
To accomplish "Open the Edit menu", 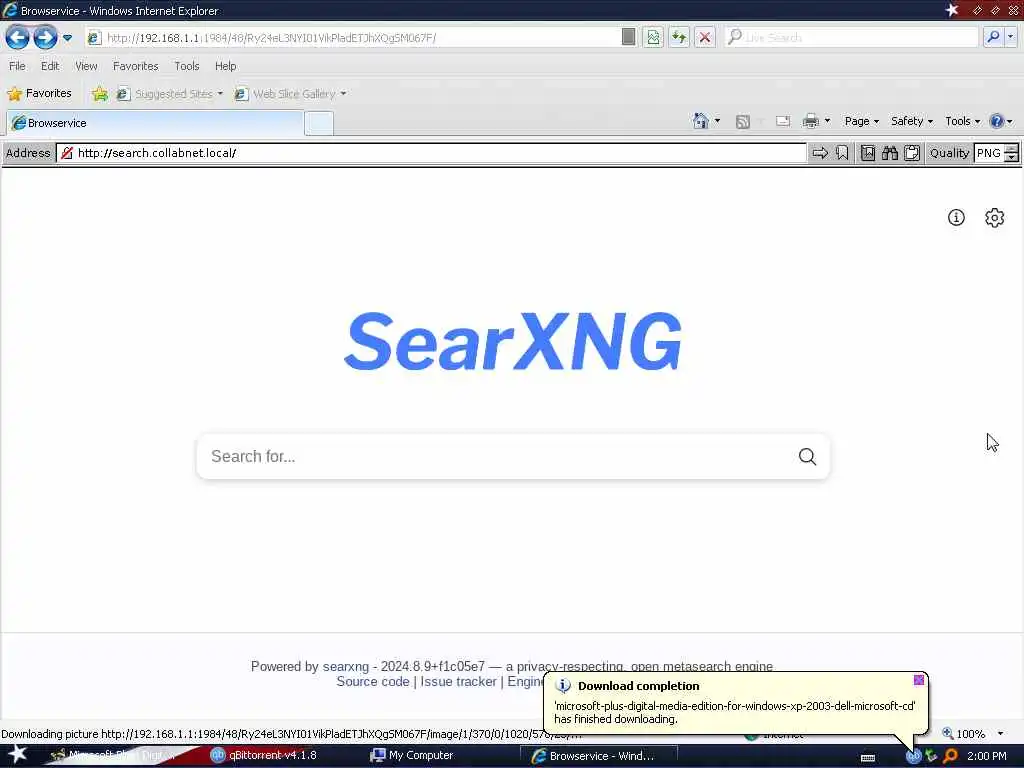I will [50, 66].
